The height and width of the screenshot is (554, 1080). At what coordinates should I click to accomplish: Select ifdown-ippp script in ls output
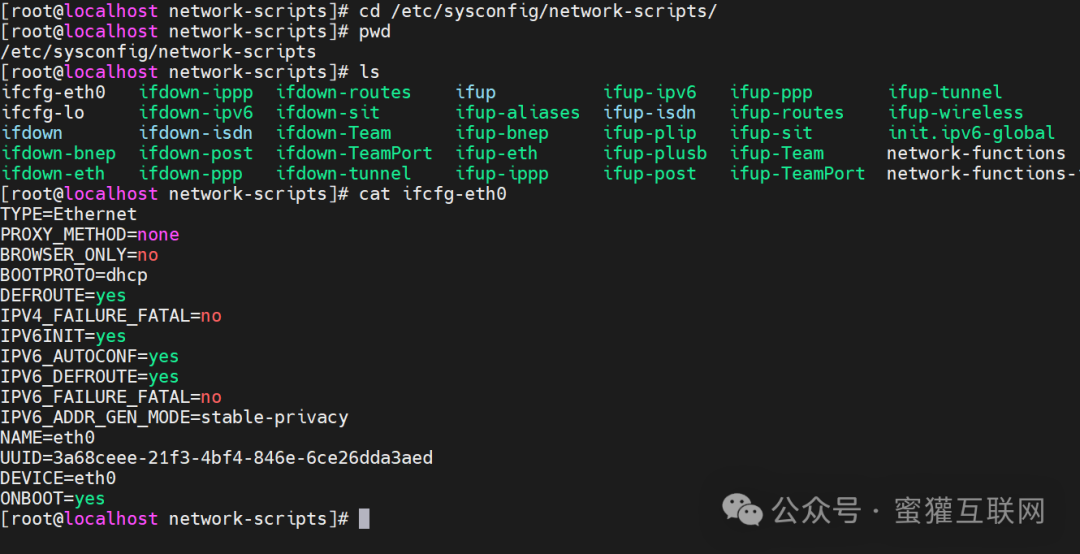point(196,92)
